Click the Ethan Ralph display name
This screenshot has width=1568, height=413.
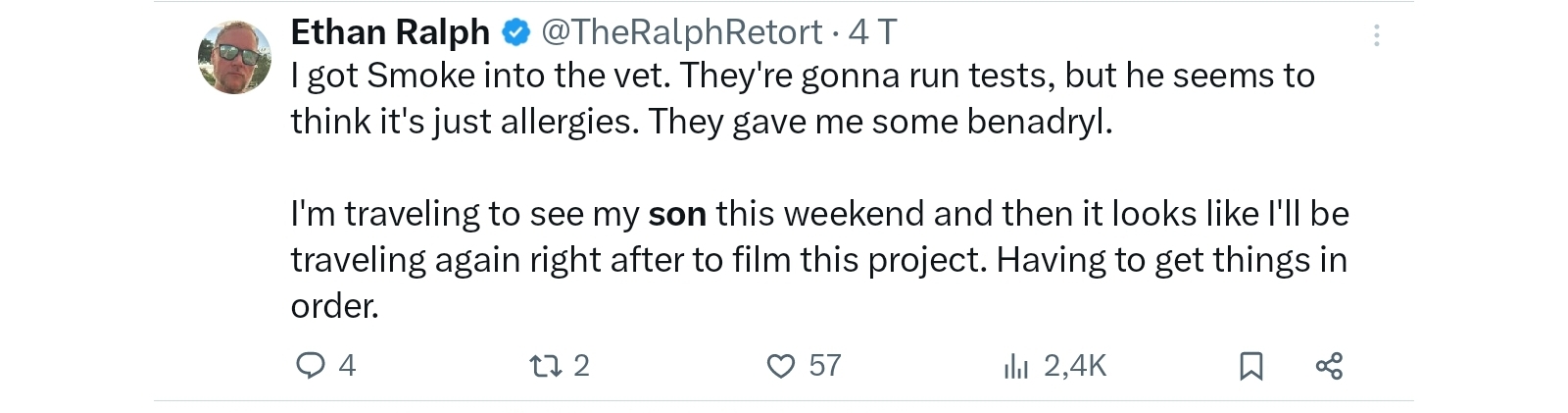tap(390, 32)
